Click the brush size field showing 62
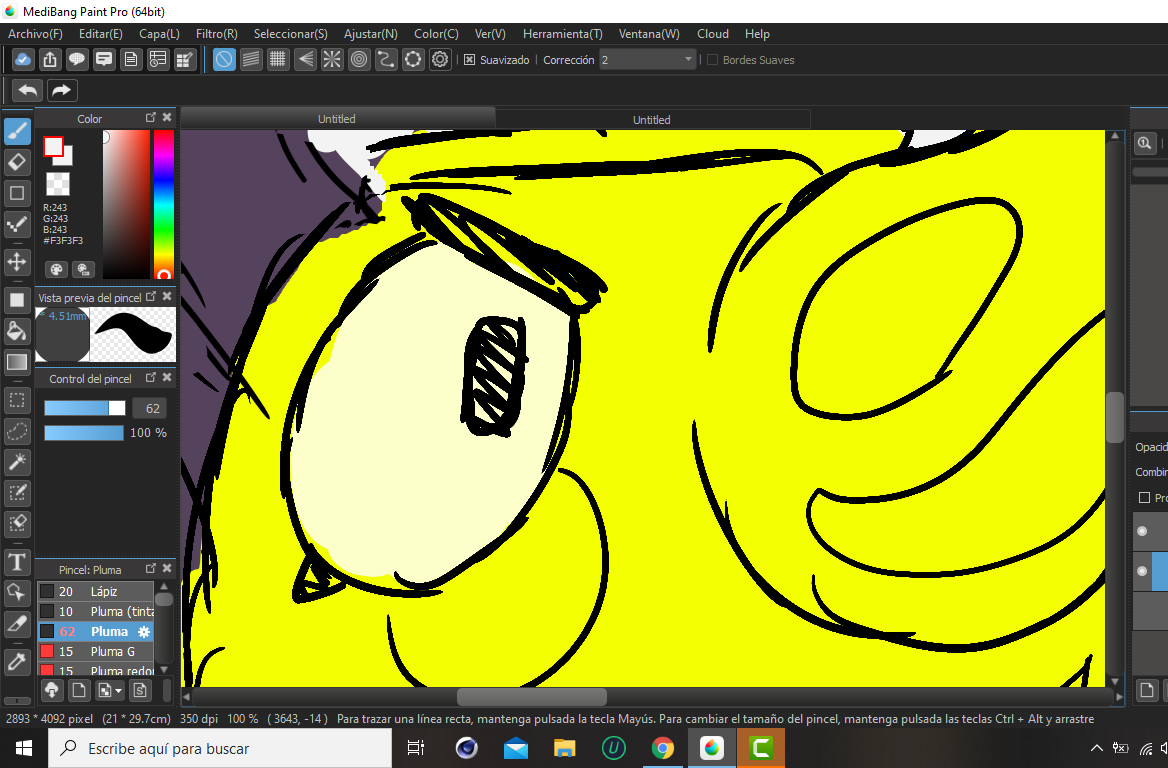Image resolution: width=1168 pixels, height=768 pixels. (x=150, y=408)
